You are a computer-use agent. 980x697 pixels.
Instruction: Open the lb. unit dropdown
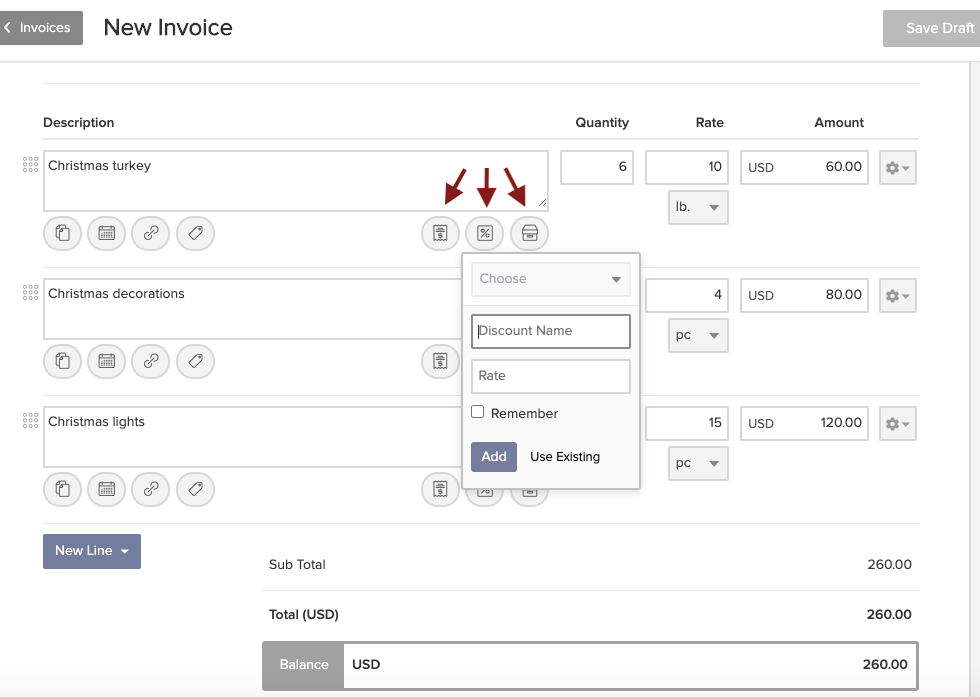pos(698,208)
